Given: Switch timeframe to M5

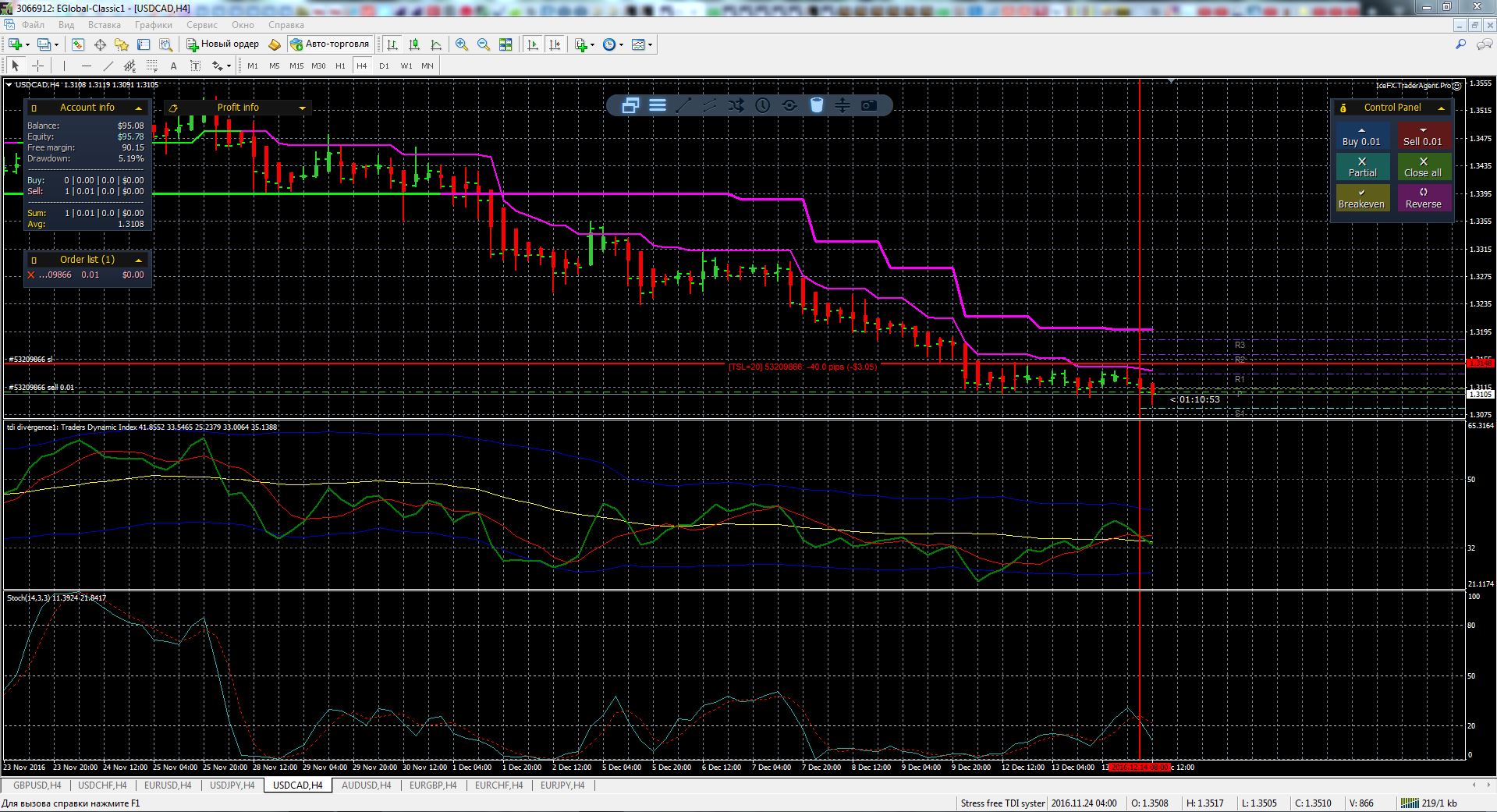Looking at the screenshot, I should click(275, 66).
